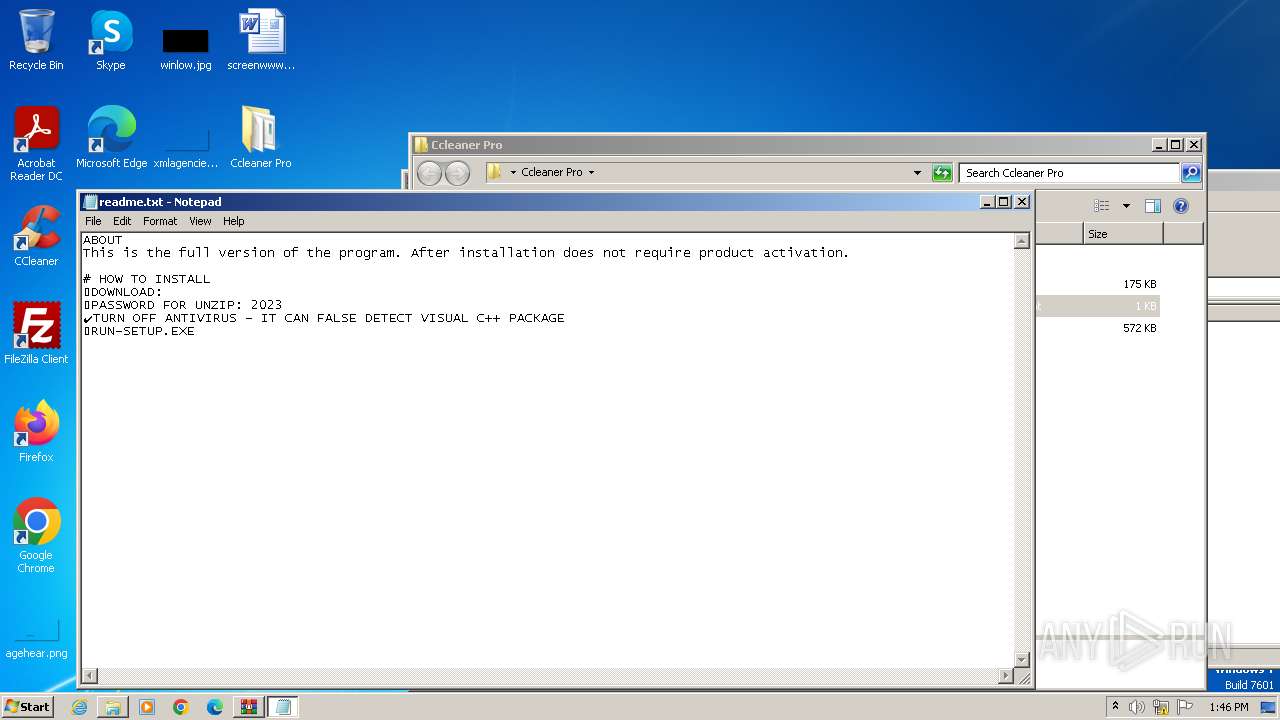The width and height of the screenshot is (1280, 720).
Task: Show hidden tray icons
Action: 1115,706
